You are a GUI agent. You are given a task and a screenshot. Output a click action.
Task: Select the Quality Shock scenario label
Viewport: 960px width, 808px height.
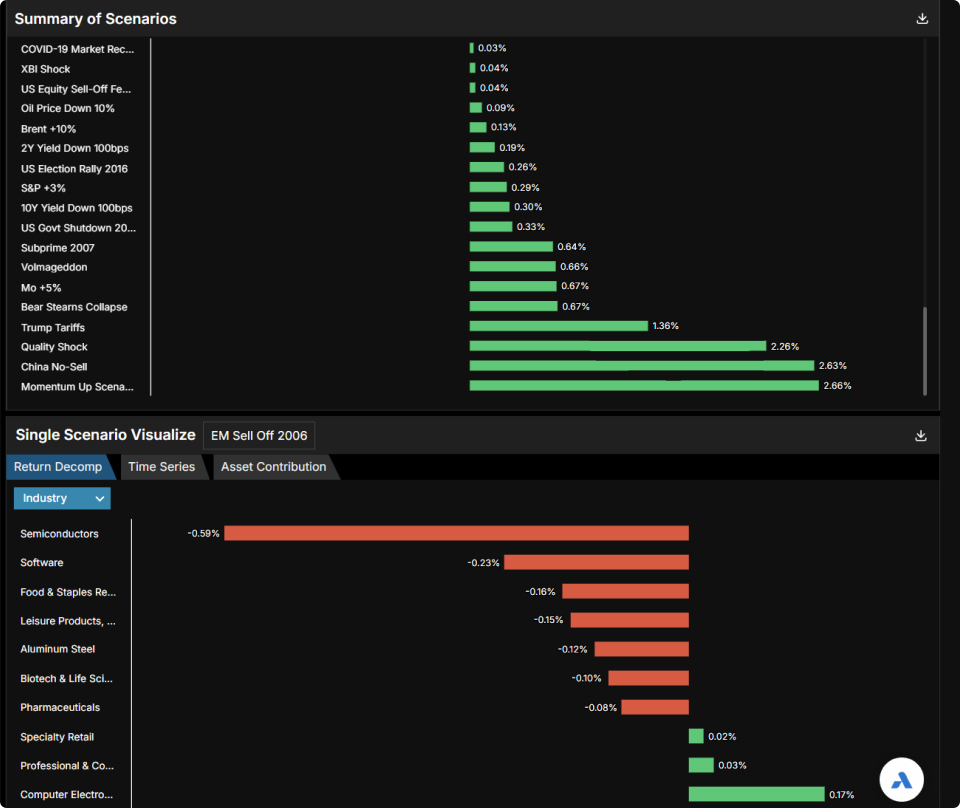click(x=54, y=346)
